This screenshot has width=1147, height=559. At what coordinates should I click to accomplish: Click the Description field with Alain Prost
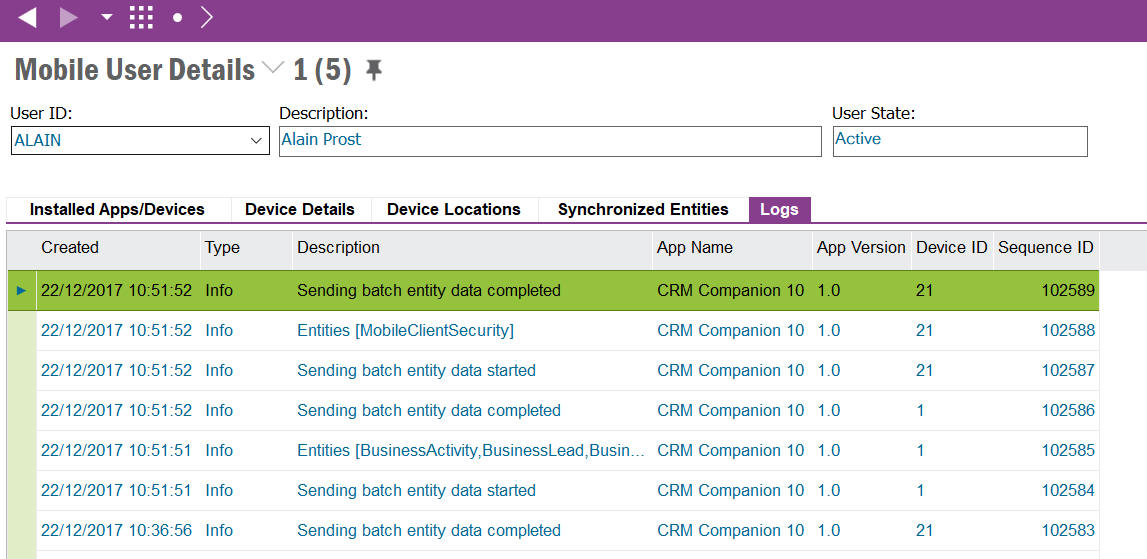549,140
